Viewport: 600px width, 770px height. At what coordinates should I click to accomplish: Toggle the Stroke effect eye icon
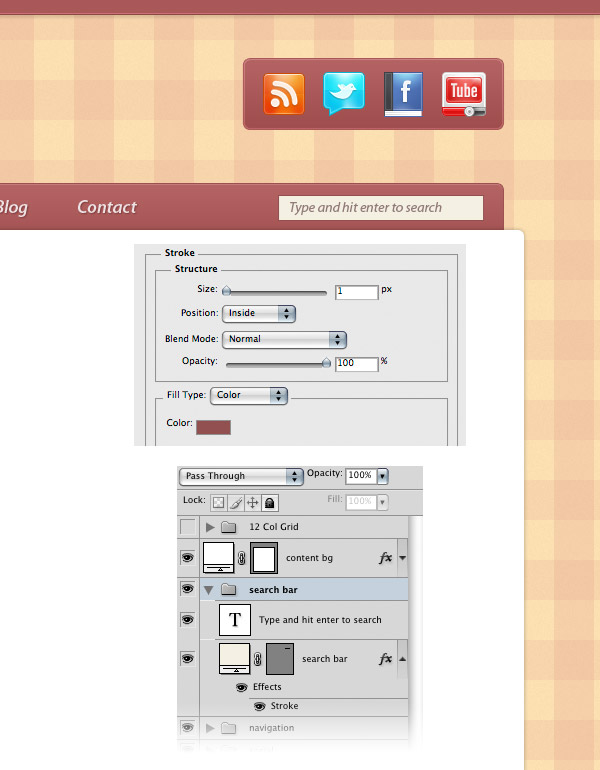[259, 707]
